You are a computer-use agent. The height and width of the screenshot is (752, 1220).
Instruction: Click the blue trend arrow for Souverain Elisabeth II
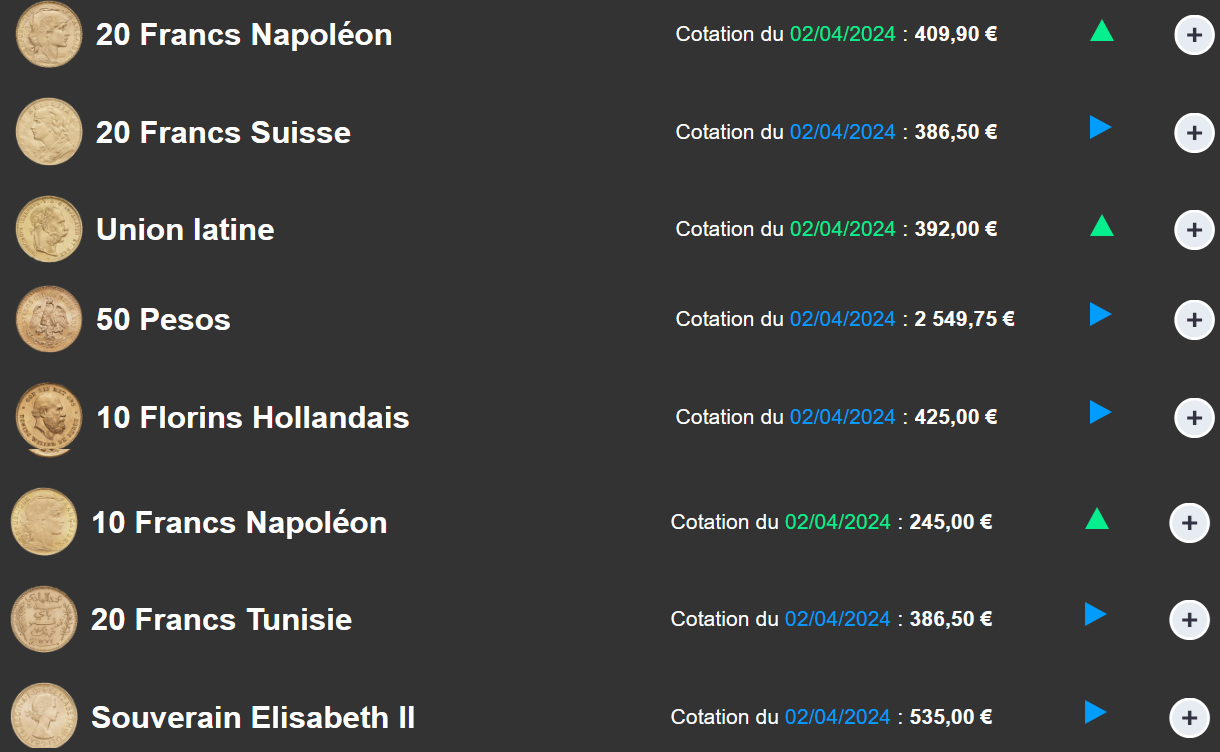(1095, 712)
